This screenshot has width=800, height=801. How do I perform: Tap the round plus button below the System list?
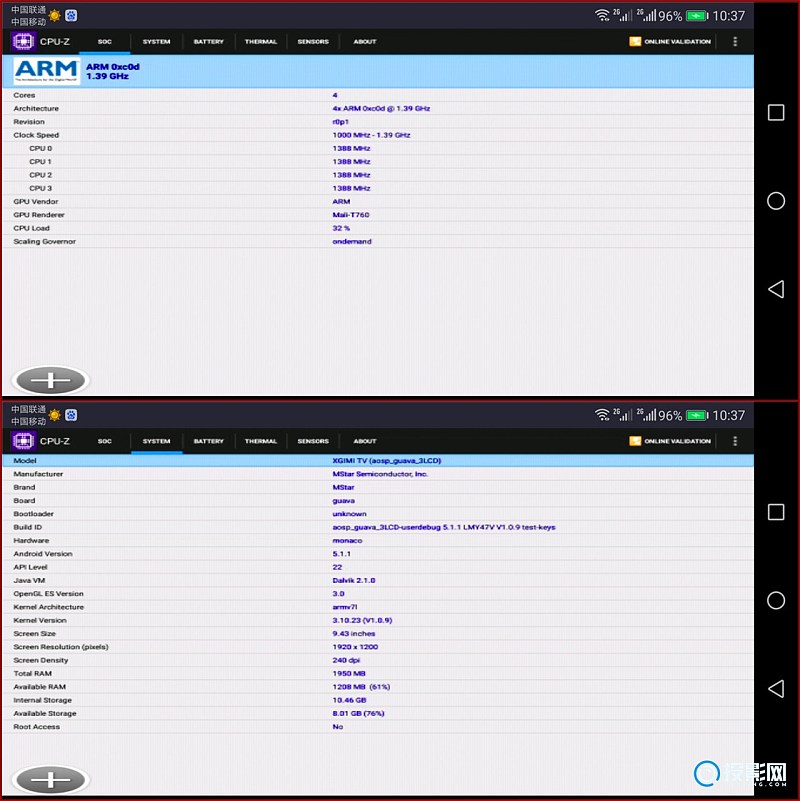click(x=51, y=780)
